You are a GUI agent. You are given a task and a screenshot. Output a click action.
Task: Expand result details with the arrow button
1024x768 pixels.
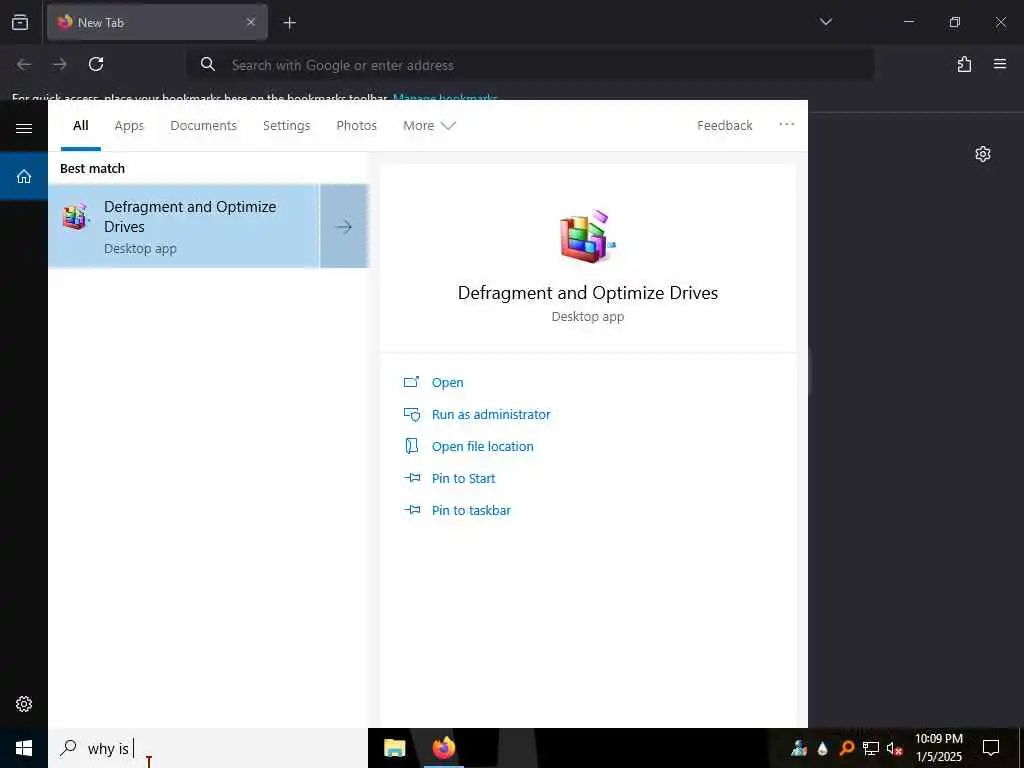click(x=344, y=226)
